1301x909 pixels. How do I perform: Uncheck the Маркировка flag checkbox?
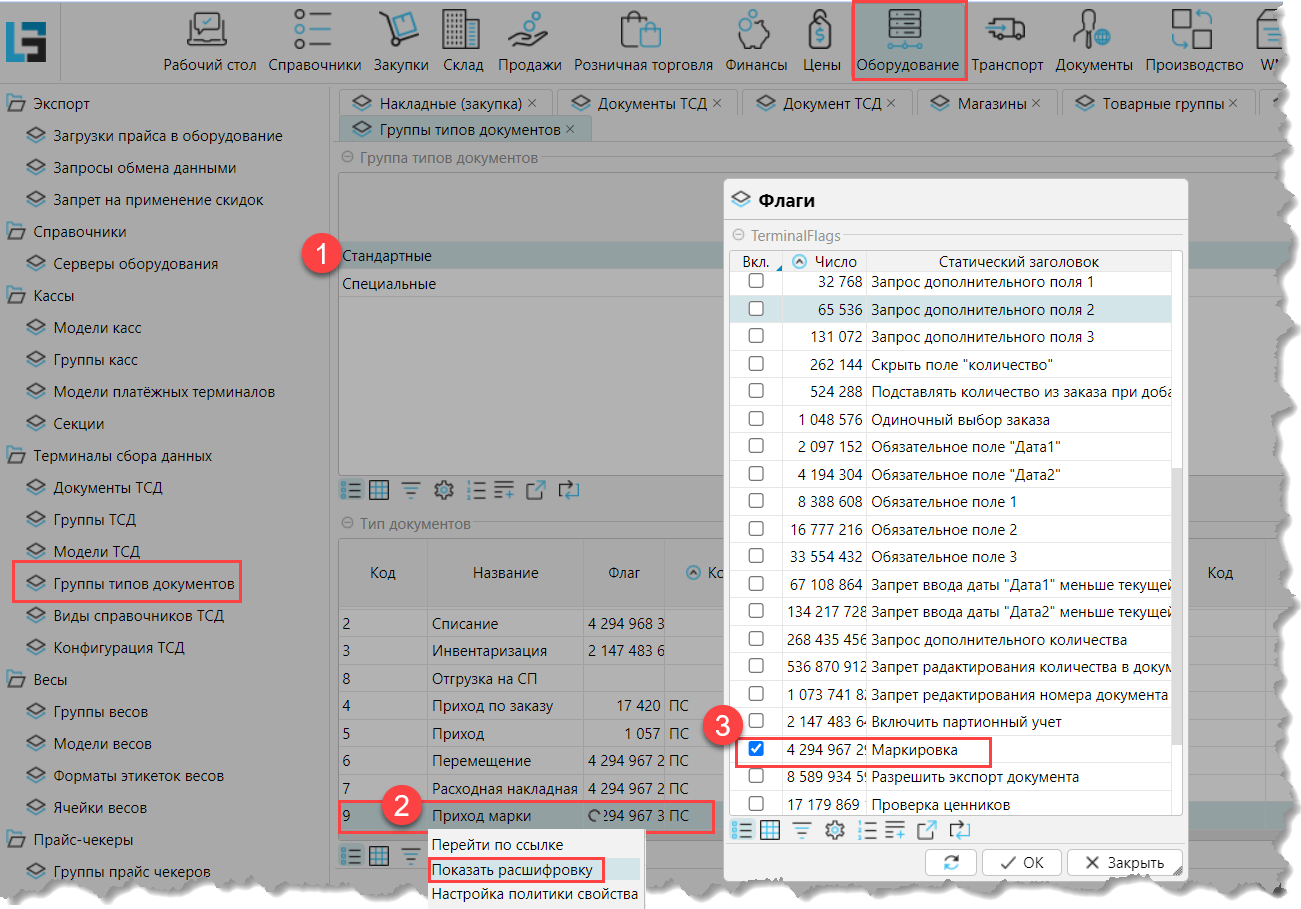[x=757, y=749]
